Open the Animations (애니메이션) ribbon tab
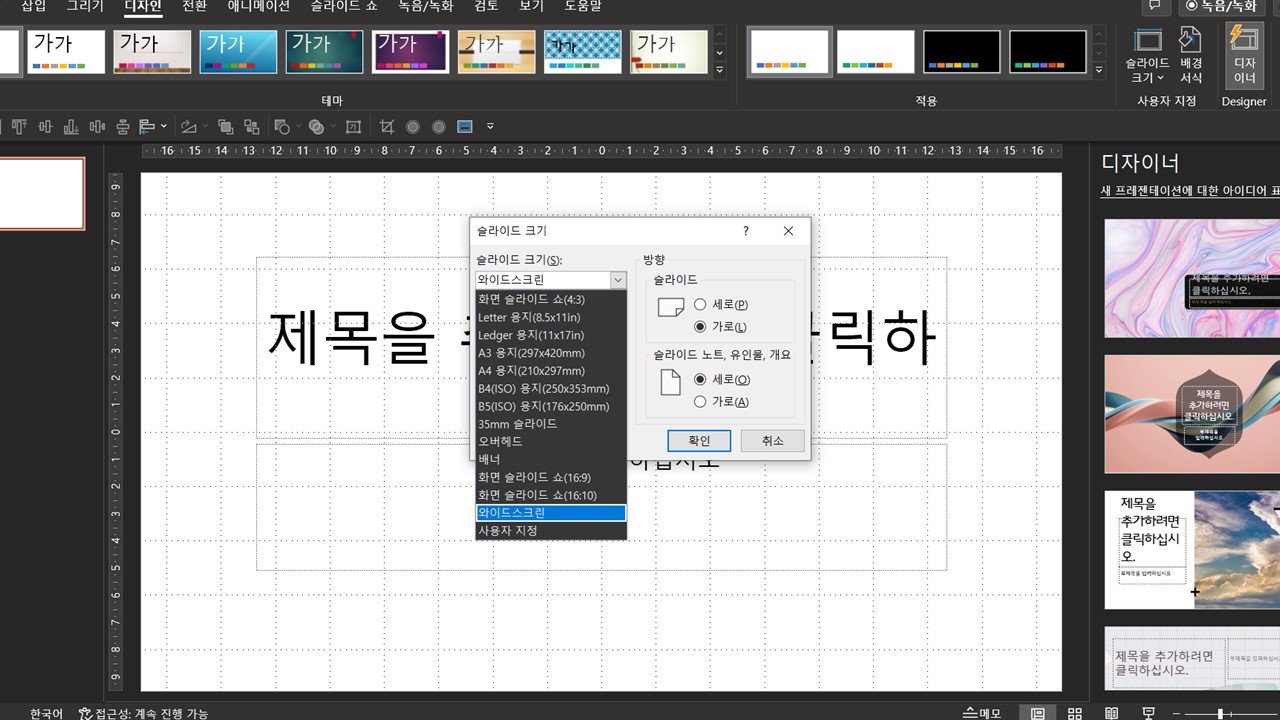This screenshot has height=720, width=1280. 259,6
